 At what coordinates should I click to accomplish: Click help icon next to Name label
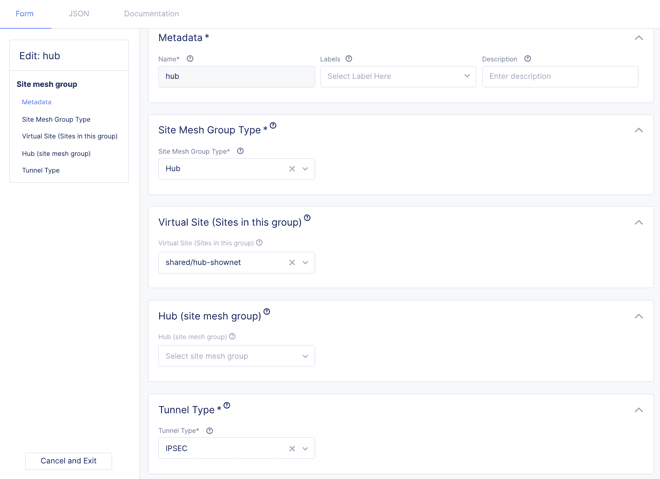click(190, 59)
